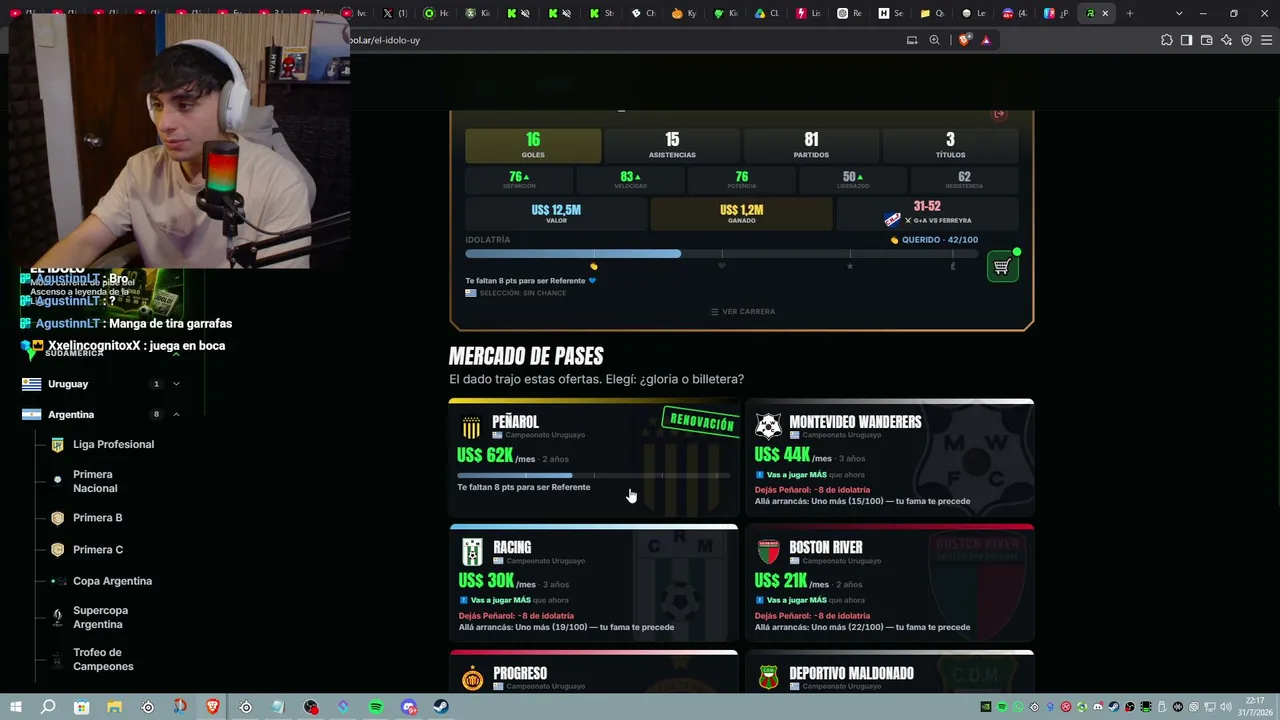Screen dimensions: 1280x720
Task: Open the browser extensions puzzle icon
Action: point(1166,40)
